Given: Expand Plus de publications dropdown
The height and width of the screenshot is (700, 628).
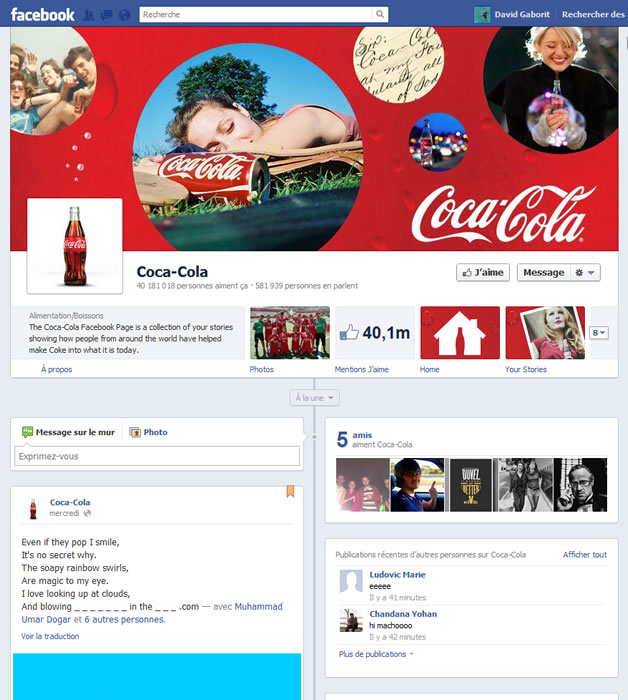Looking at the screenshot, I should click(x=376, y=654).
